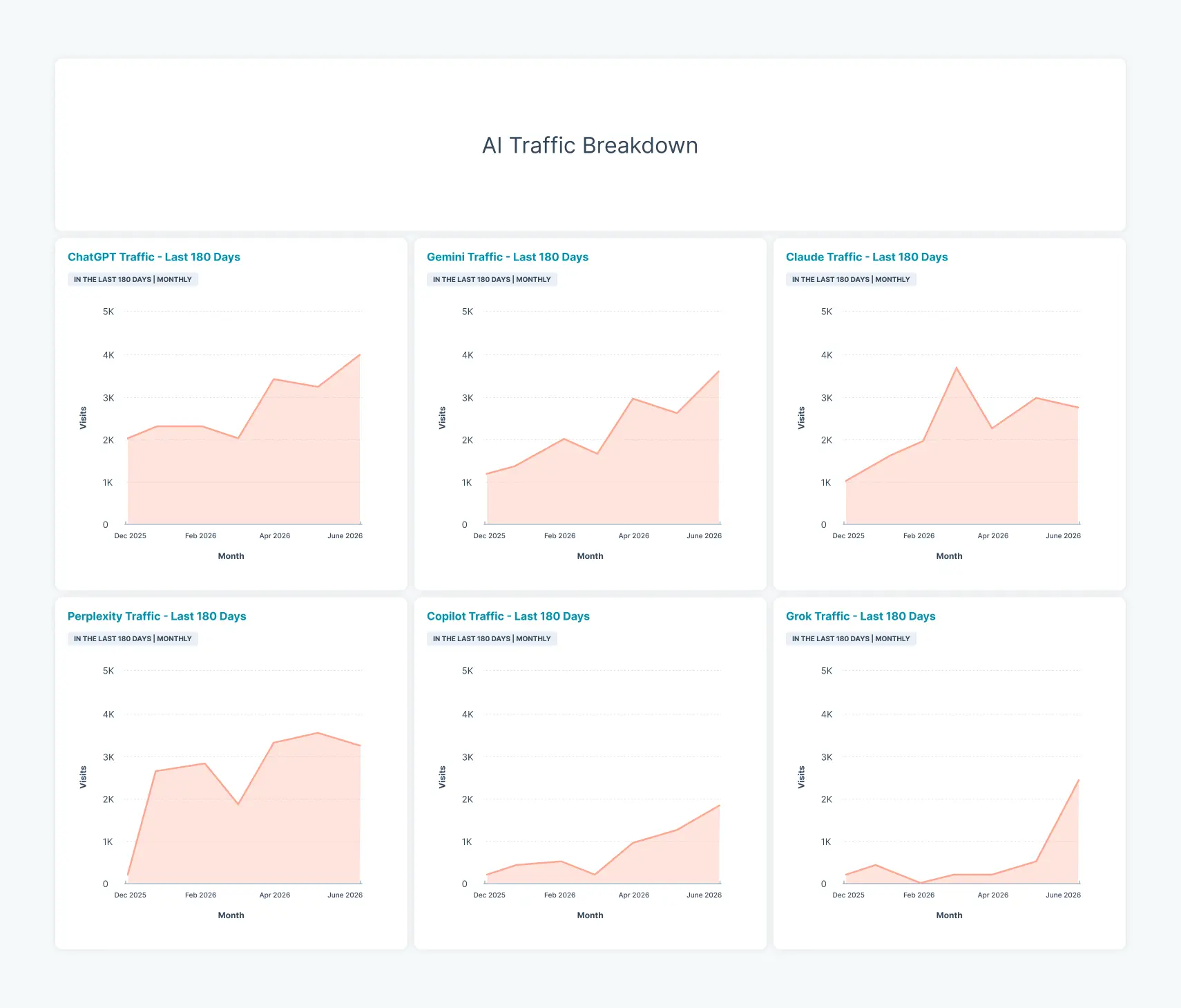Click the 1K label on Copilot chart
This screenshot has height=1008, width=1181.
[467, 841]
